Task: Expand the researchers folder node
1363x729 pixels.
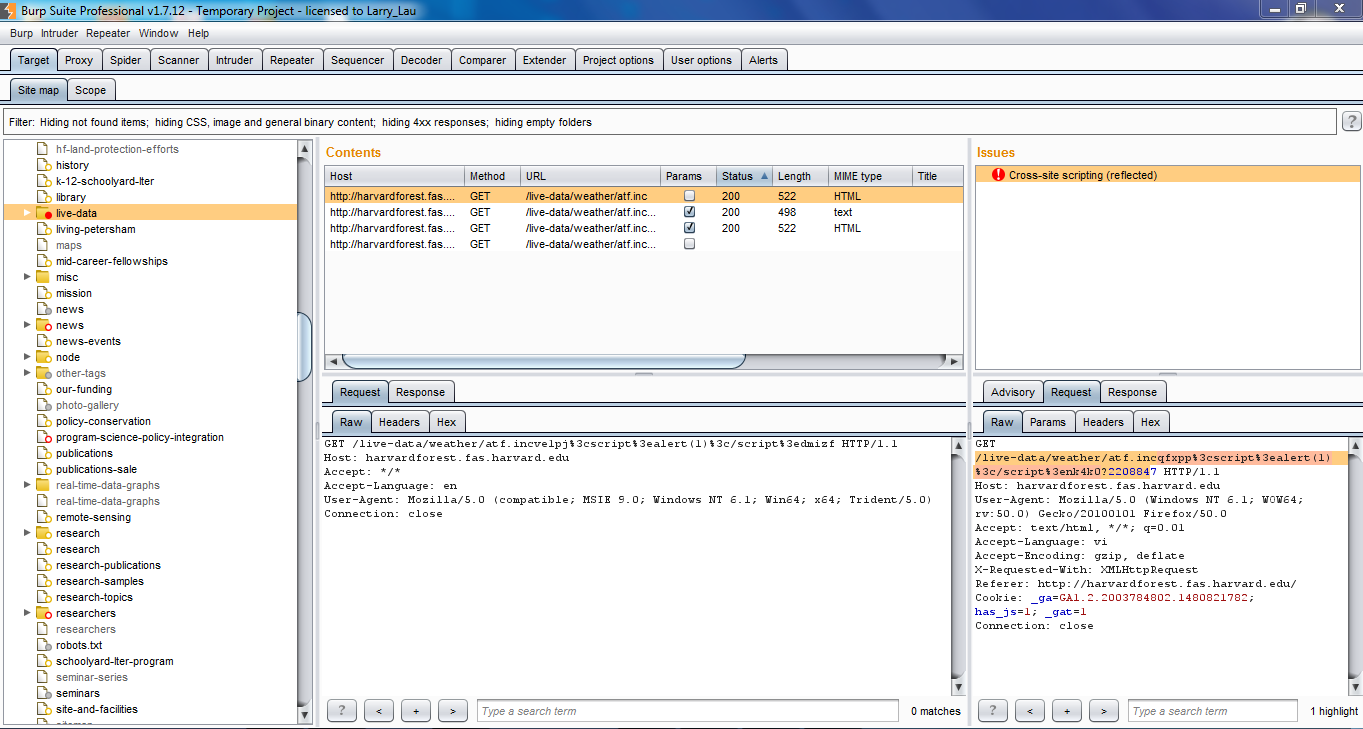Action: (27, 613)
